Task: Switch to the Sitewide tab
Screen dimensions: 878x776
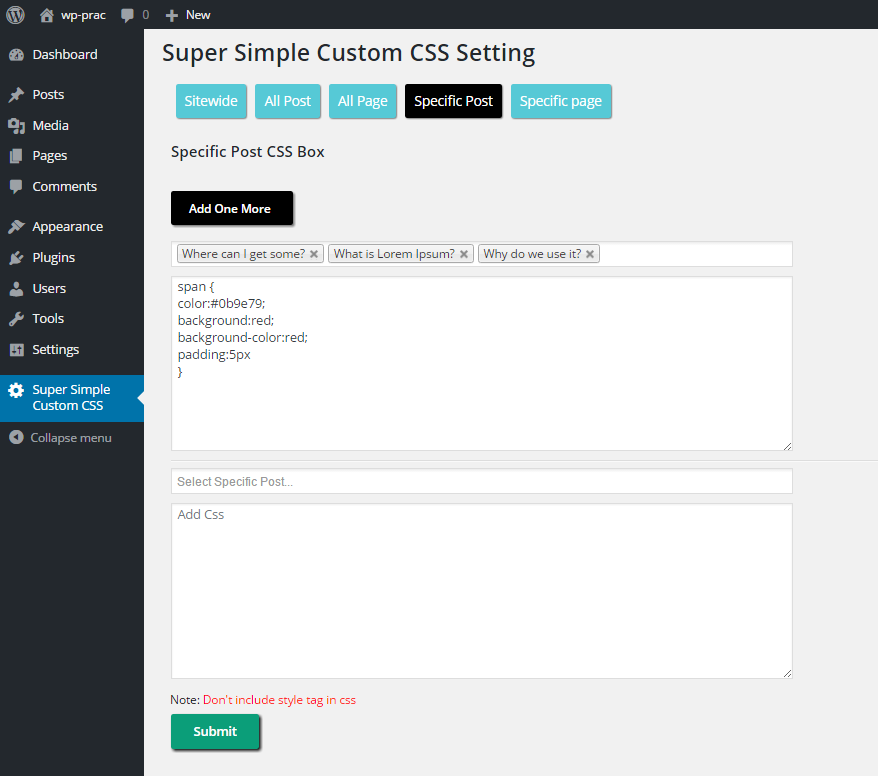Action: [211, 101]
